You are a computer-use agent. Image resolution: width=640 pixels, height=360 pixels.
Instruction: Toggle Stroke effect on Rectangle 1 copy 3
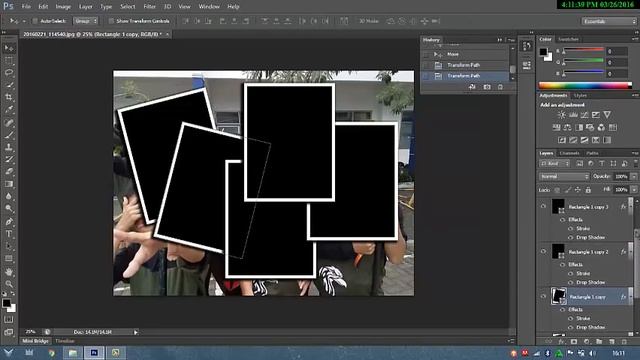point(571,229)
